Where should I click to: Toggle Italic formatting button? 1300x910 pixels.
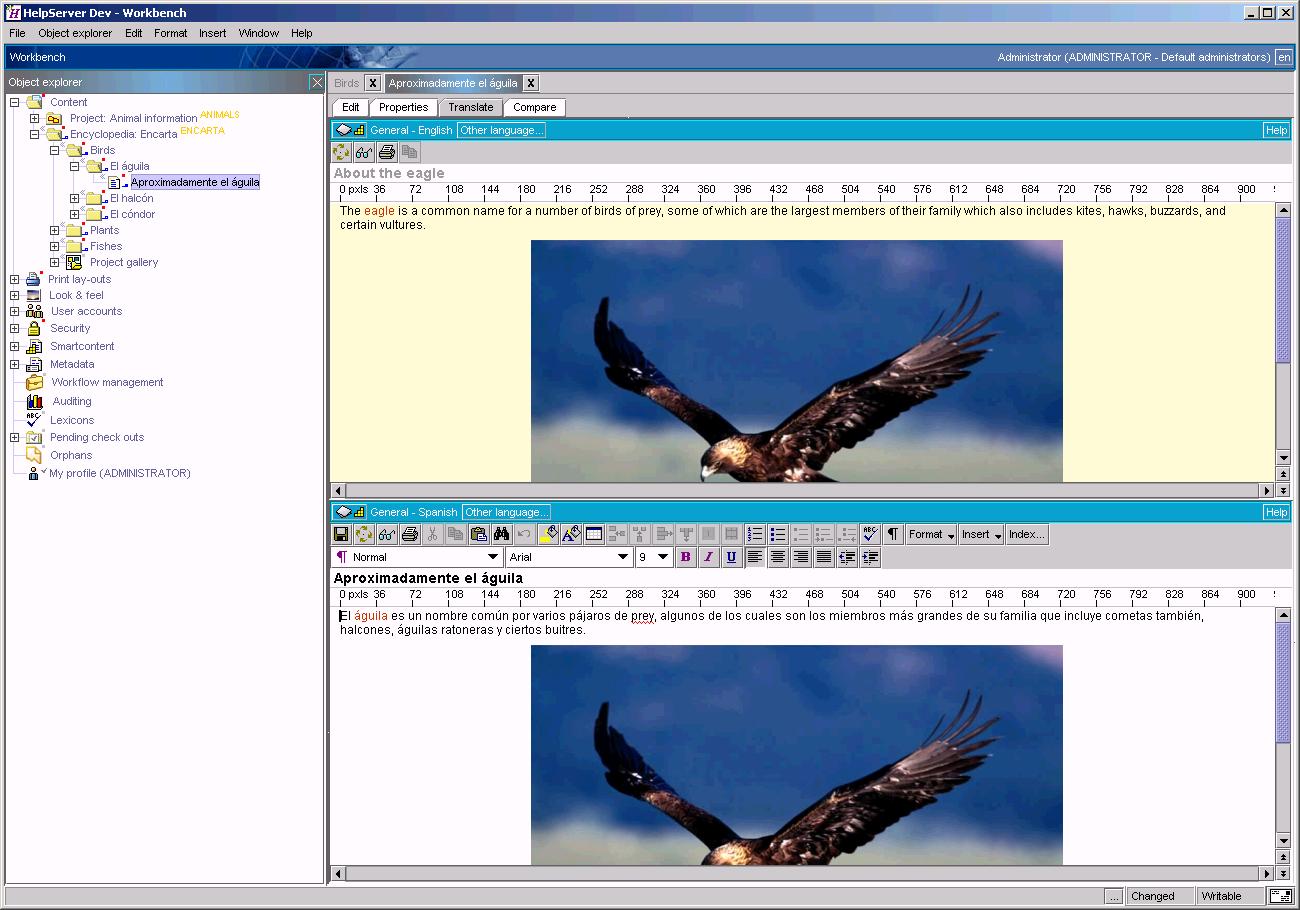[709, 558]
